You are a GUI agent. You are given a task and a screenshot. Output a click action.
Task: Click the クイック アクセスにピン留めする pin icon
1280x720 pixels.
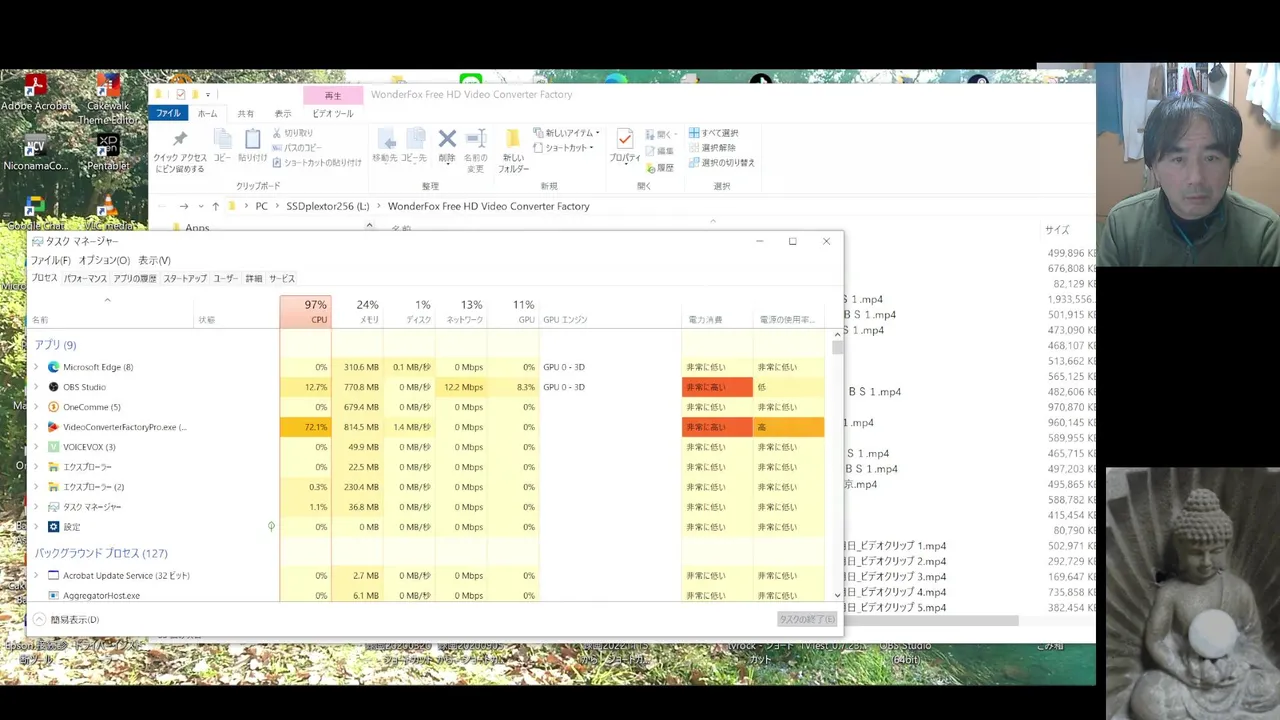(180, 139)
